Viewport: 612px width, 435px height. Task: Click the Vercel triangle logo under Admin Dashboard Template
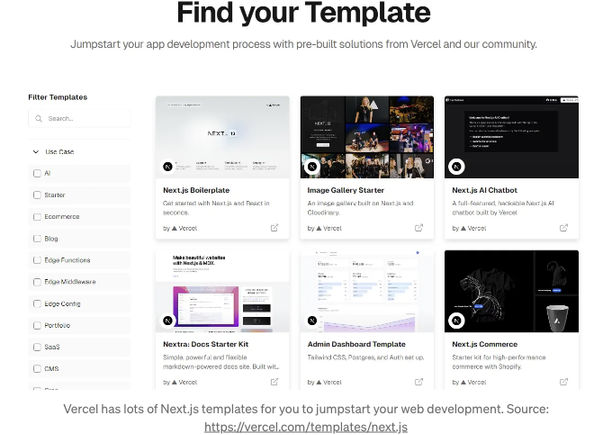319,382
